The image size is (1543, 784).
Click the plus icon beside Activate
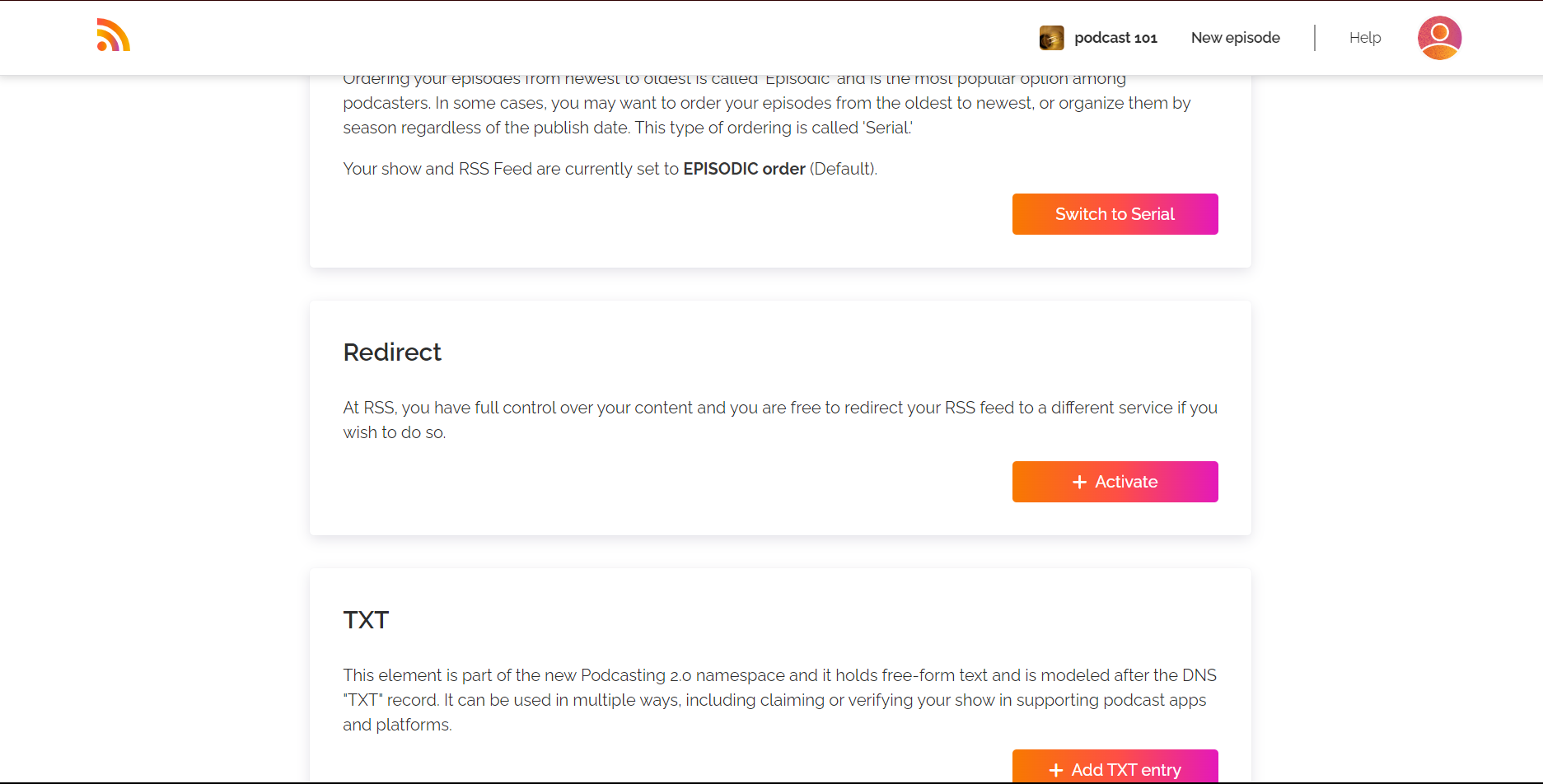[x=1079, y=482]
